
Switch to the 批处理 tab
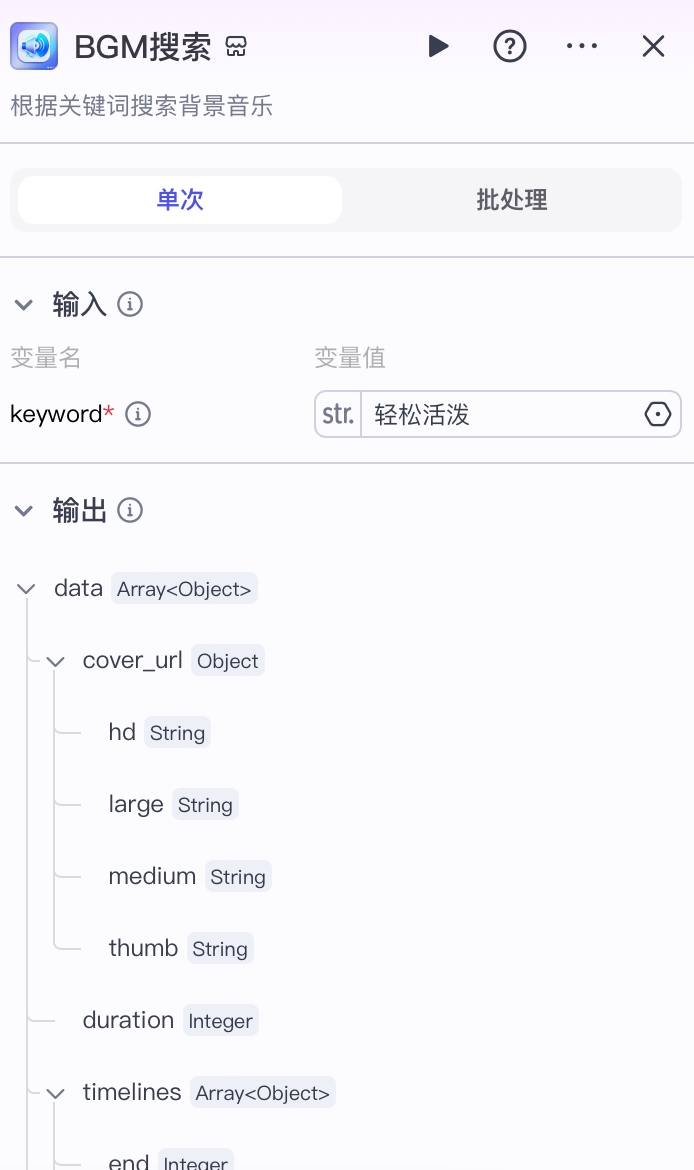tap(512, 200)
